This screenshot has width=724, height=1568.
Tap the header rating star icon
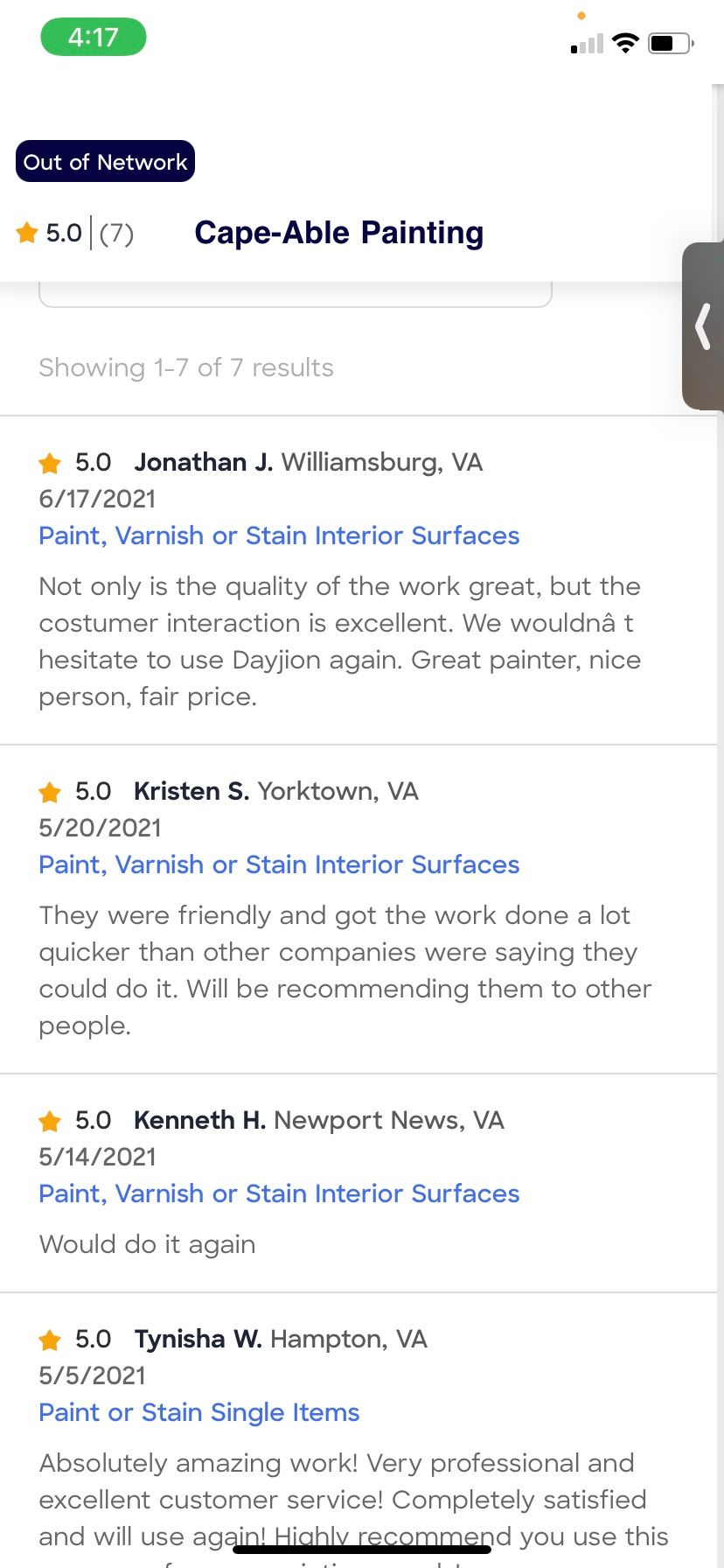point(27,233)
